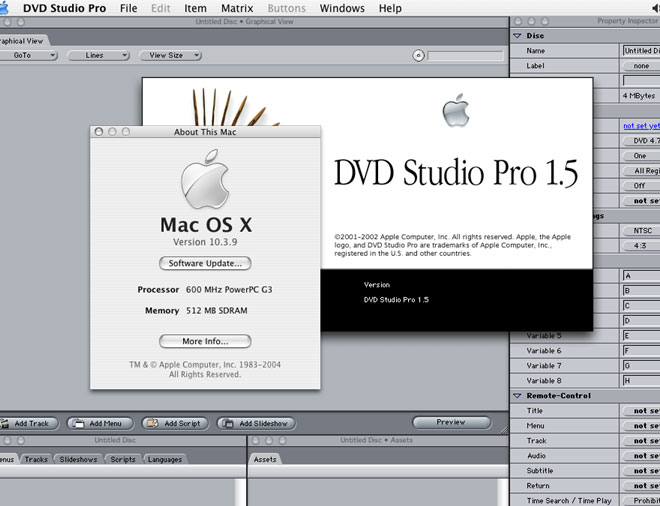Click the Add Track button
The width and height of the screenshot is (660, 506).
[29, 423]
